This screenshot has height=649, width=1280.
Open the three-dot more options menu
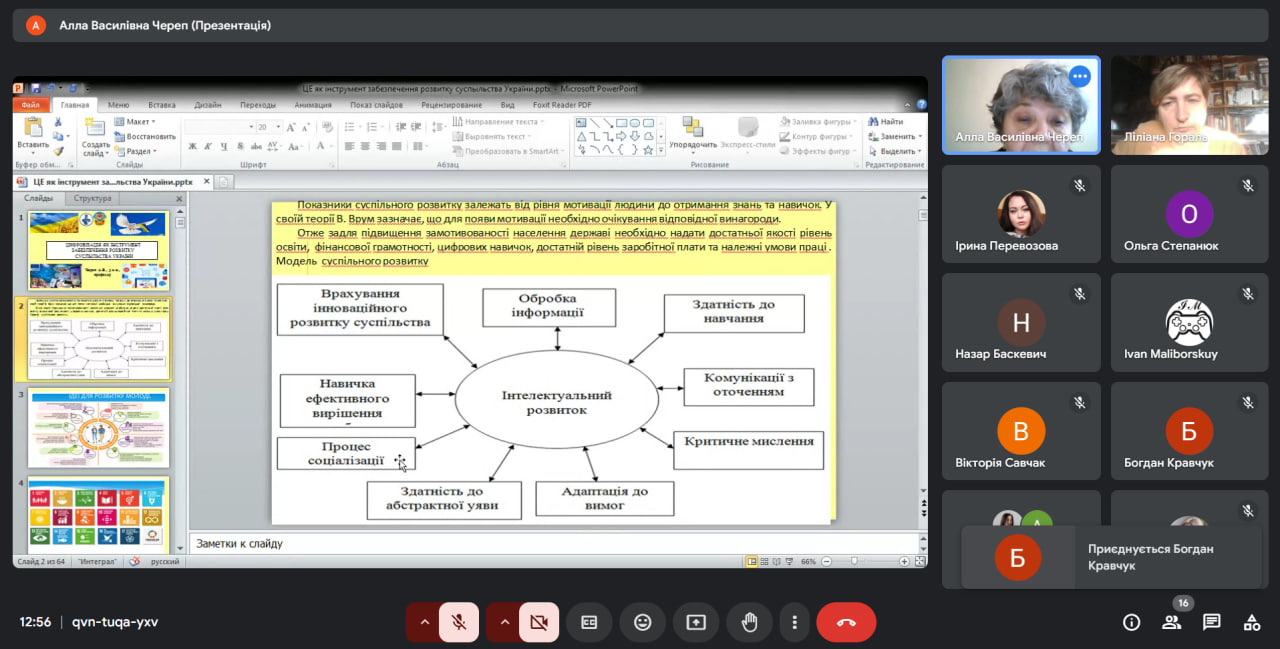[794, 622]
